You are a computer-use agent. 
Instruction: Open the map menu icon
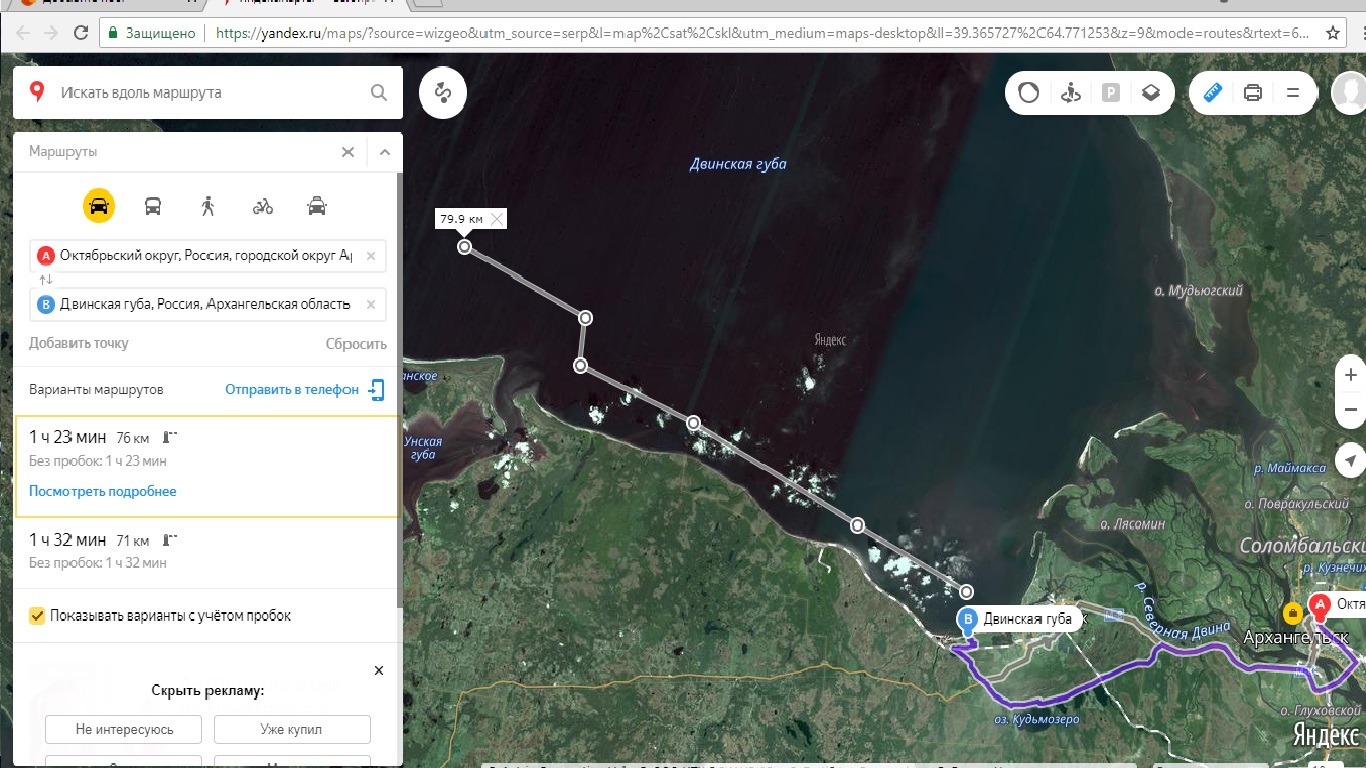tap(1293, 93)
